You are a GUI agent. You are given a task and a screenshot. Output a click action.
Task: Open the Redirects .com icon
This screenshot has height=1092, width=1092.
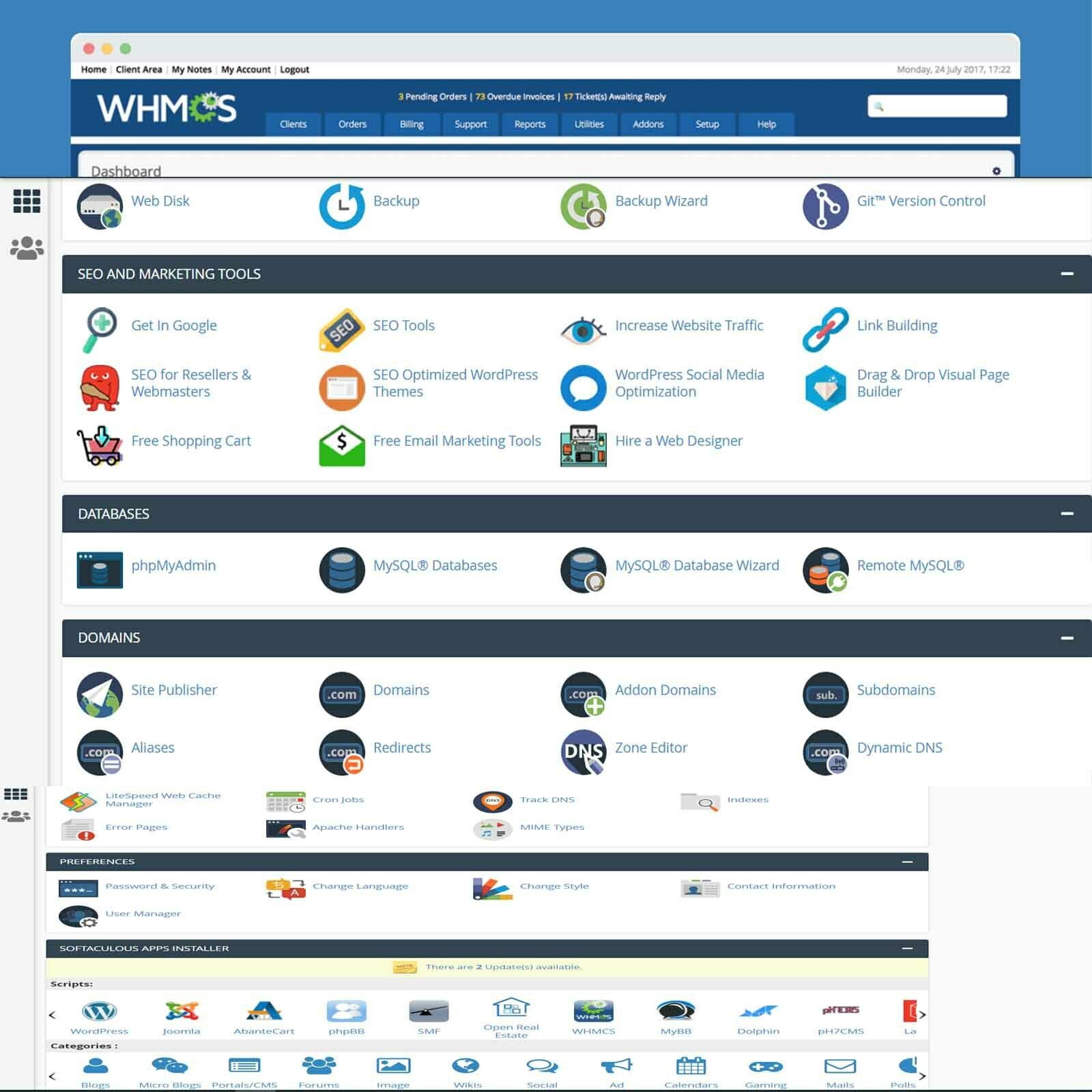click(342, 752)
